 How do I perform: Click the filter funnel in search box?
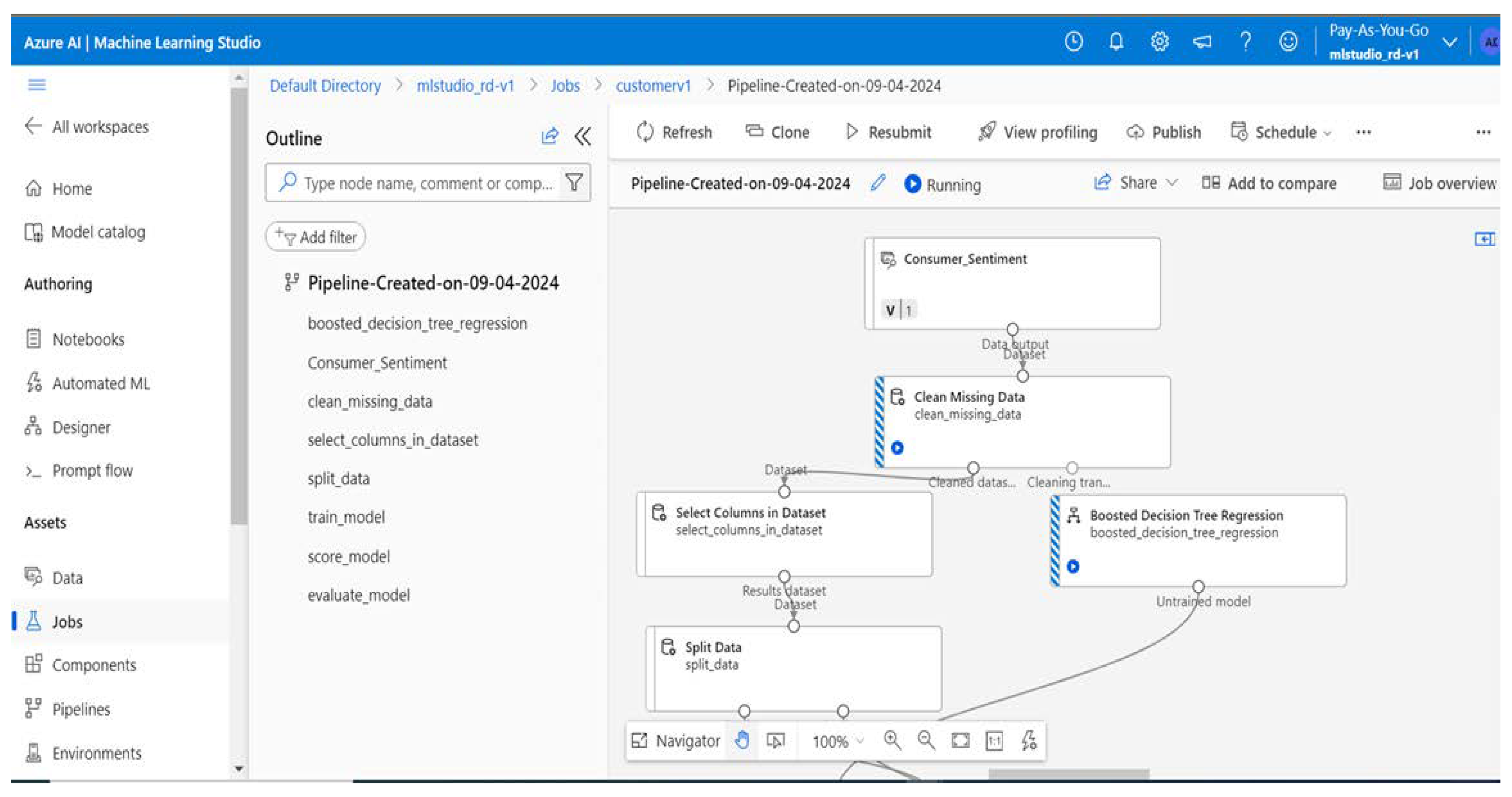(574, 183)
